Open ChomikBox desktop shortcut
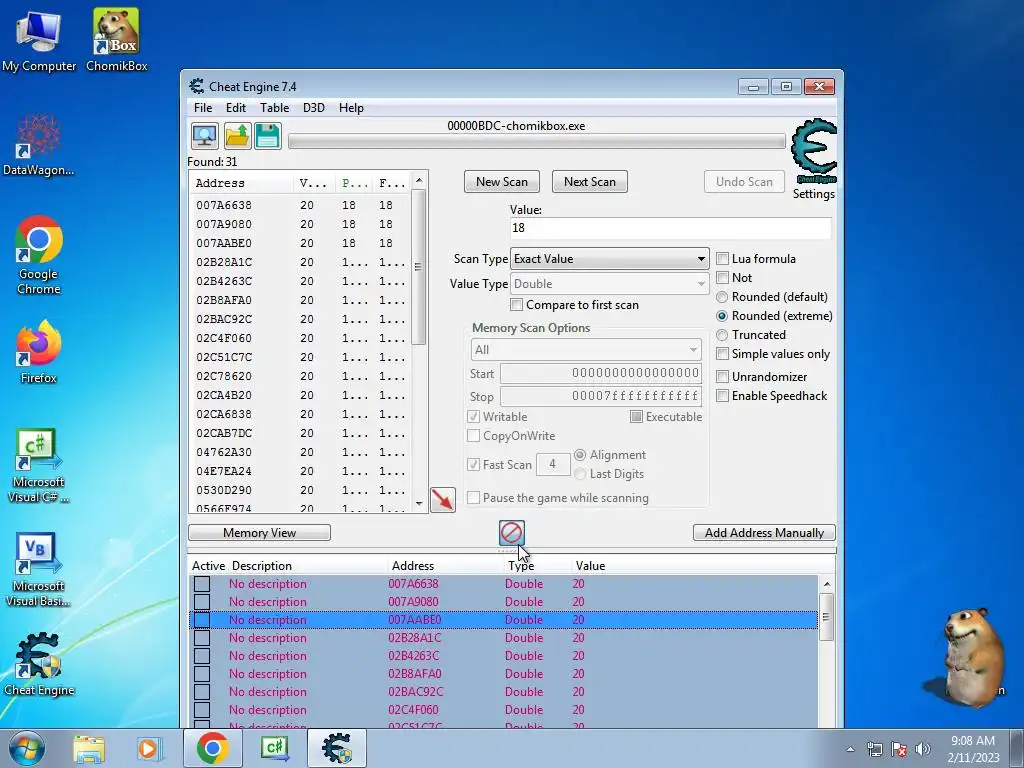This screenshot has width=1024, height=768. [116, 40]
